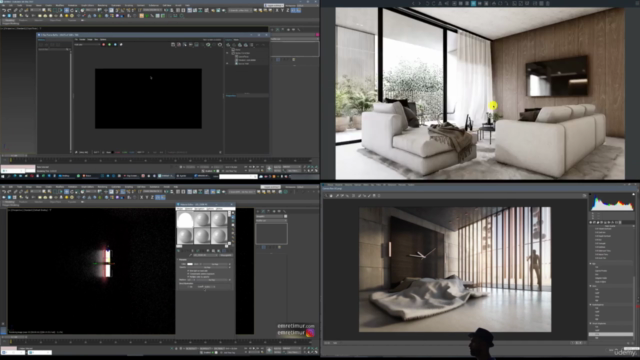Screen dimensions: 640x360
Task: Open Modifiers menu in upper 3ds Max window
Action: [x=60, y=5]
